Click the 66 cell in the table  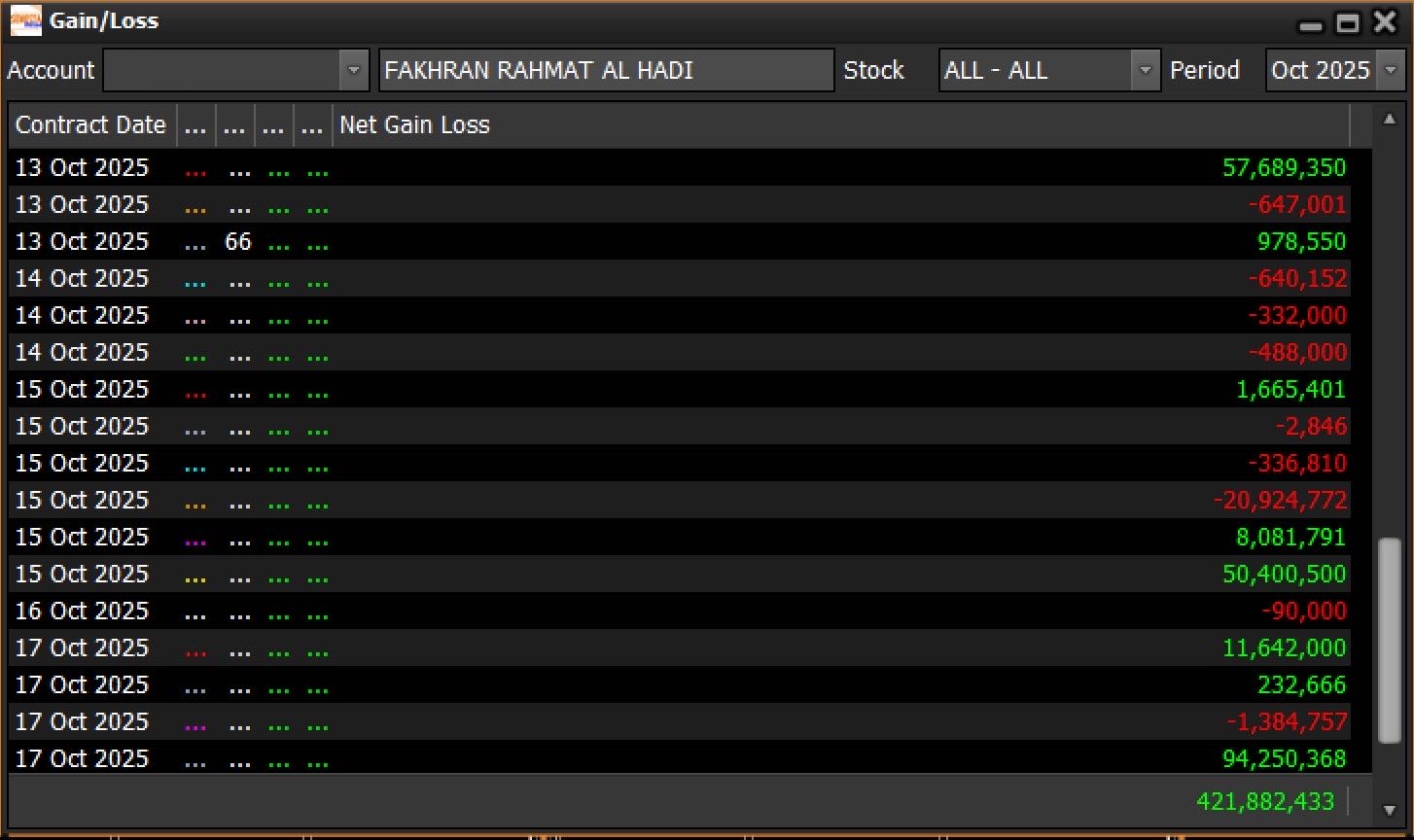coord(238,241)
